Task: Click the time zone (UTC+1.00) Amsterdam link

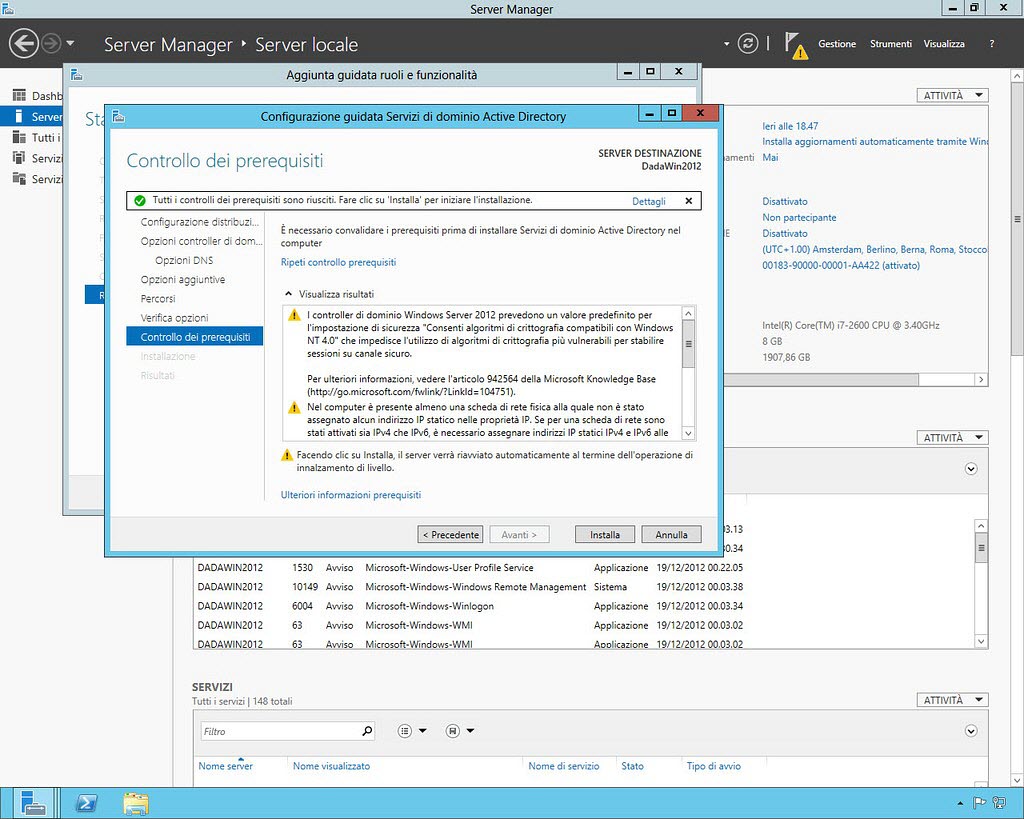Action: pos(874,249)
